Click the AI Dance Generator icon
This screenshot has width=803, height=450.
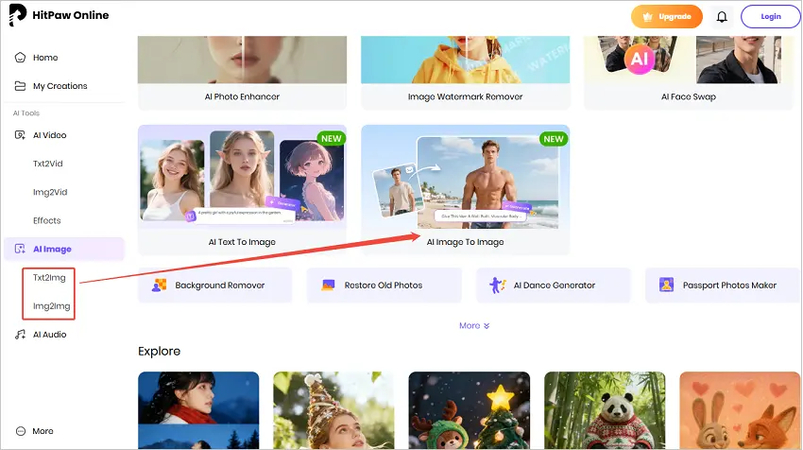point(497,285)
